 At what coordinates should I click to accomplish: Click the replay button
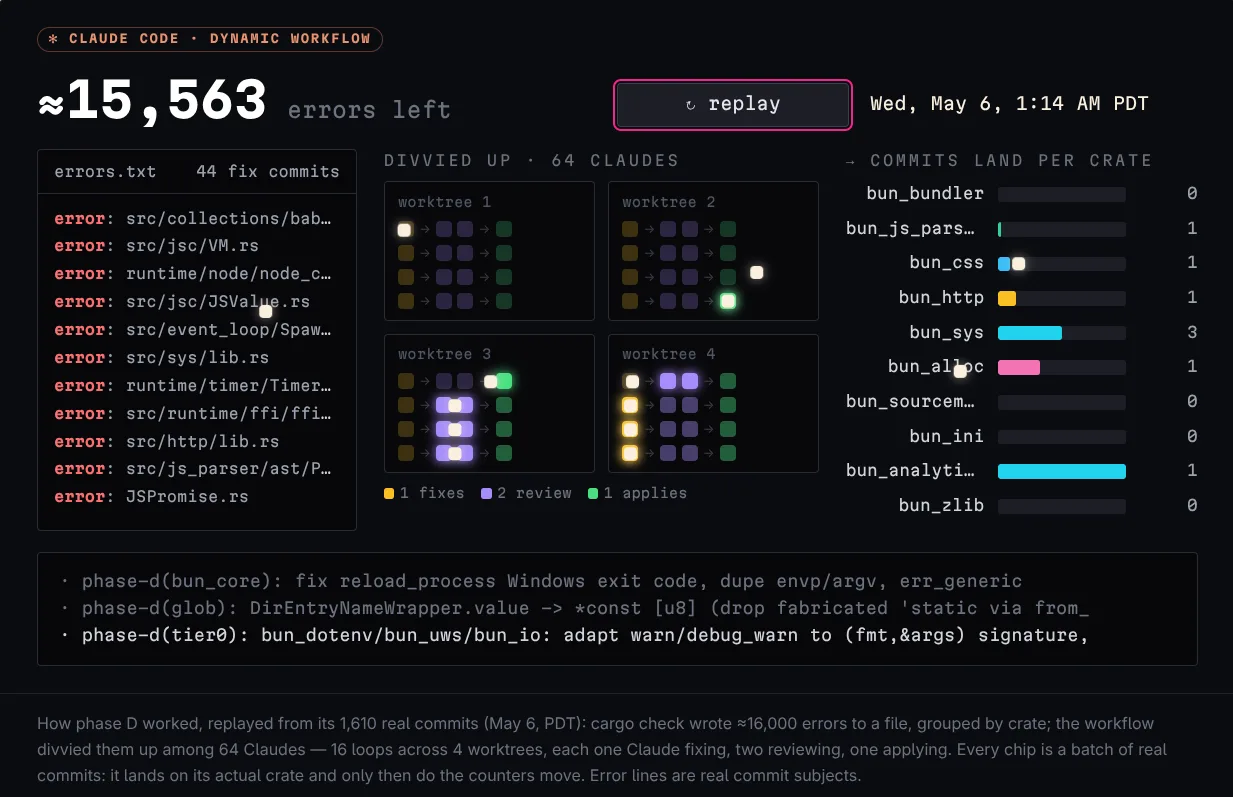(733, 104)
